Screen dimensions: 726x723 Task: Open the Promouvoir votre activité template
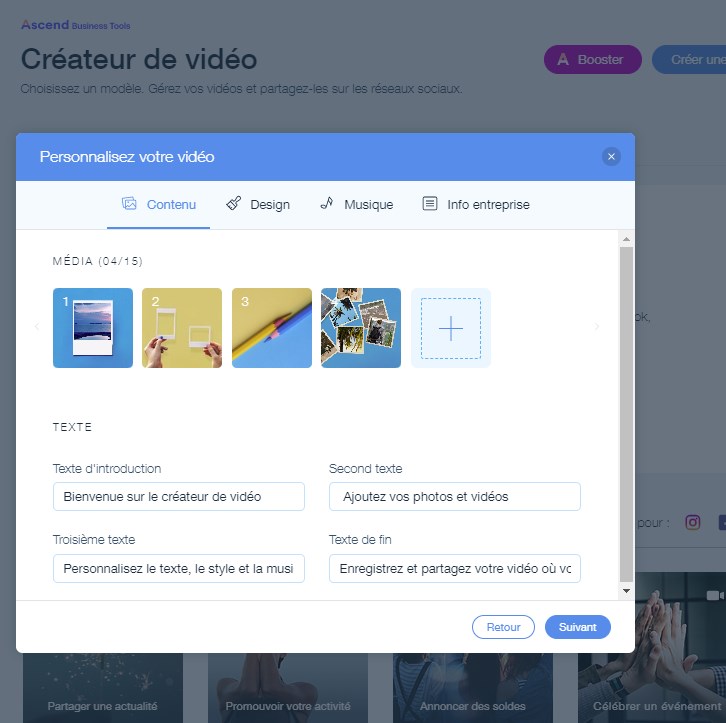pyautogui.click(x=288, y=688)
